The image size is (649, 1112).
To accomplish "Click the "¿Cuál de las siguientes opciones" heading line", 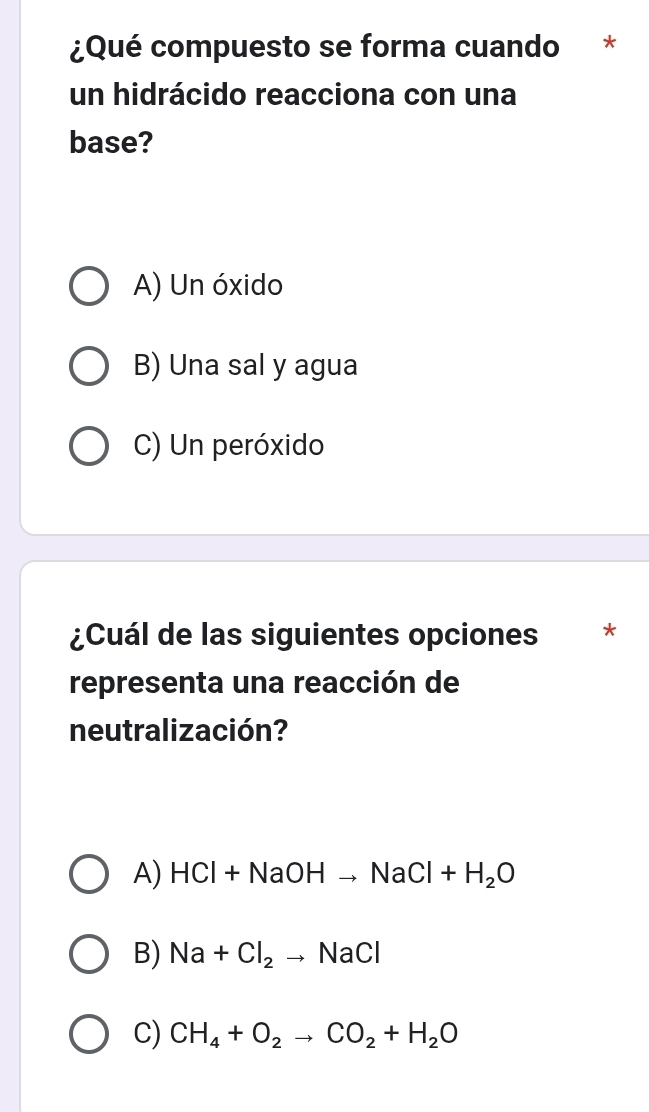I will click(x=303, y=635).
